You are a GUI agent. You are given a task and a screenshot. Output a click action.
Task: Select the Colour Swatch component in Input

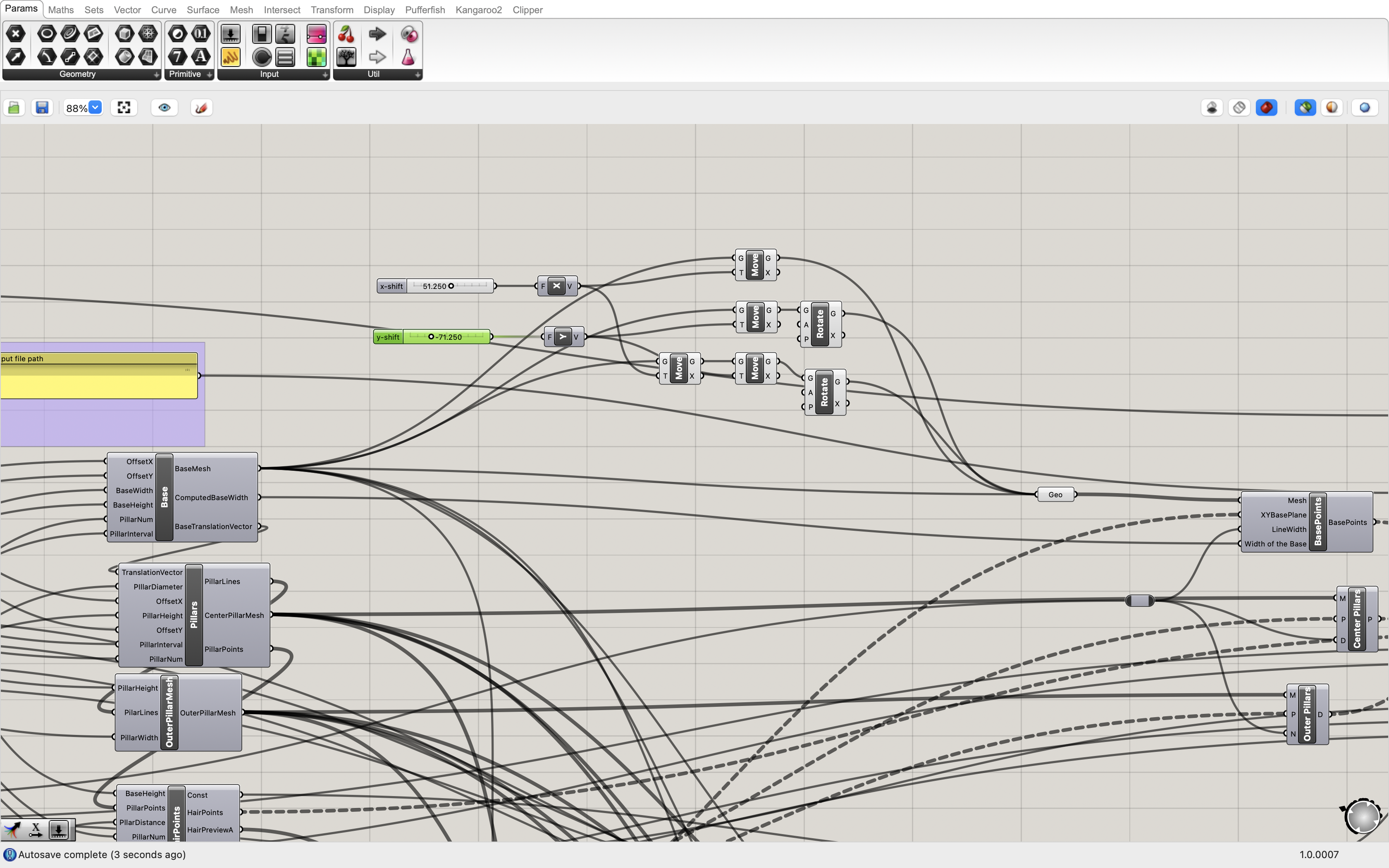pyautogui.click(x=262, y=56)
